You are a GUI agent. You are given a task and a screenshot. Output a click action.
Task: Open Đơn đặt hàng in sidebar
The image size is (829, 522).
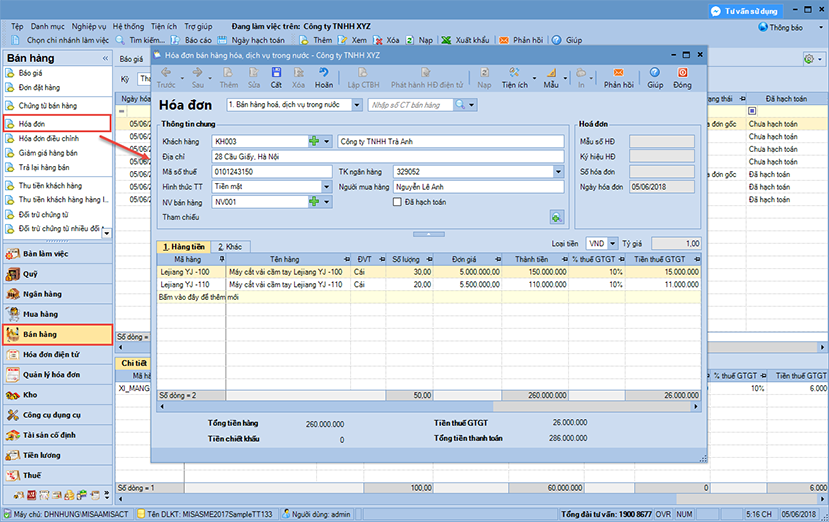pyautogui.click(x=39, y=87)
